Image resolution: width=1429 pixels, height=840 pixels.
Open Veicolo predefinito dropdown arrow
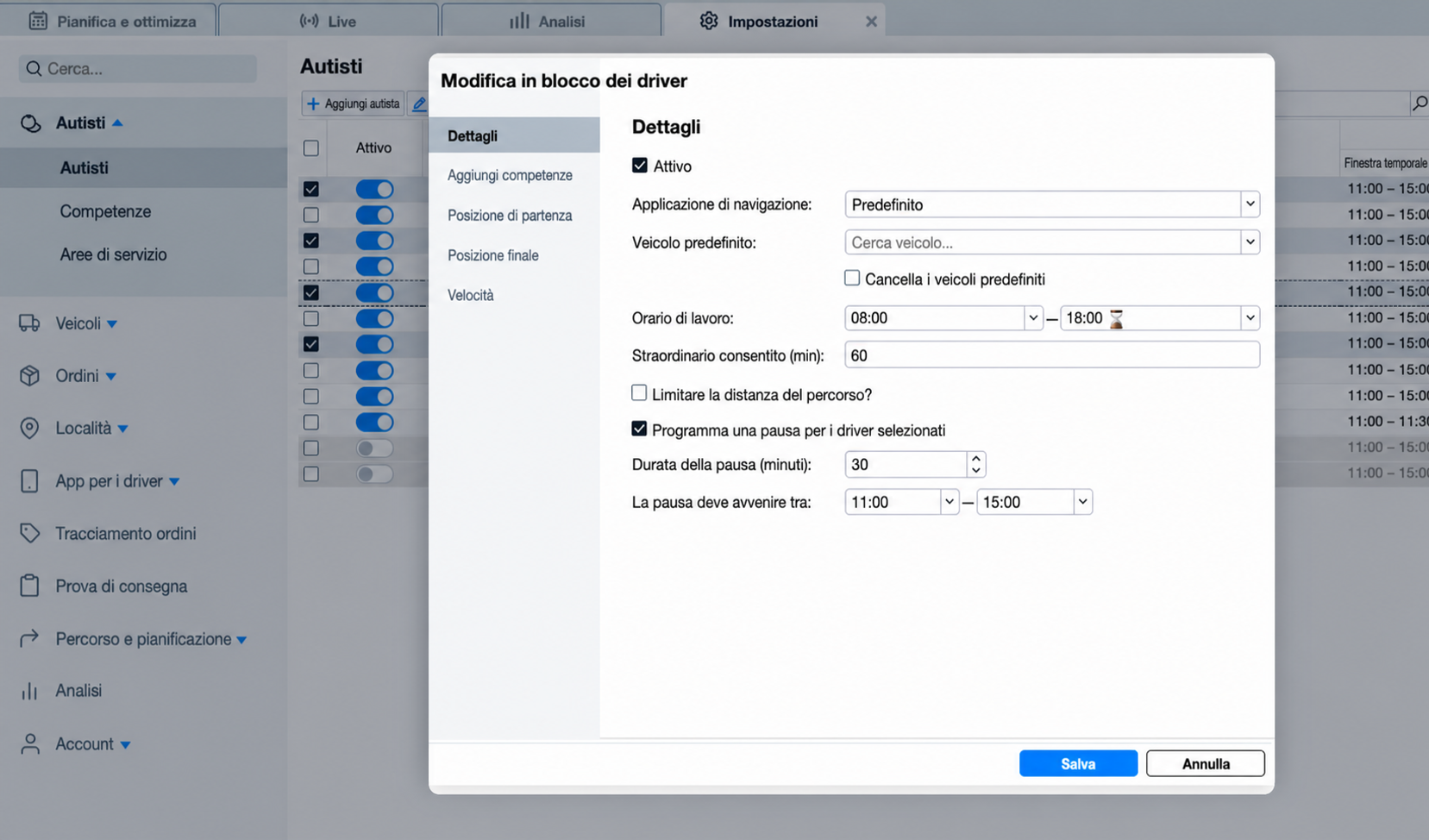1250,242
